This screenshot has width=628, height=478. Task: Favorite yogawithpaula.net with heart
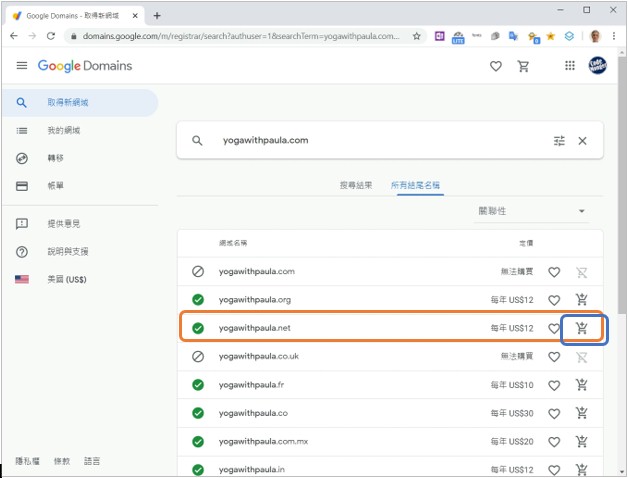(x=554, y=329)
